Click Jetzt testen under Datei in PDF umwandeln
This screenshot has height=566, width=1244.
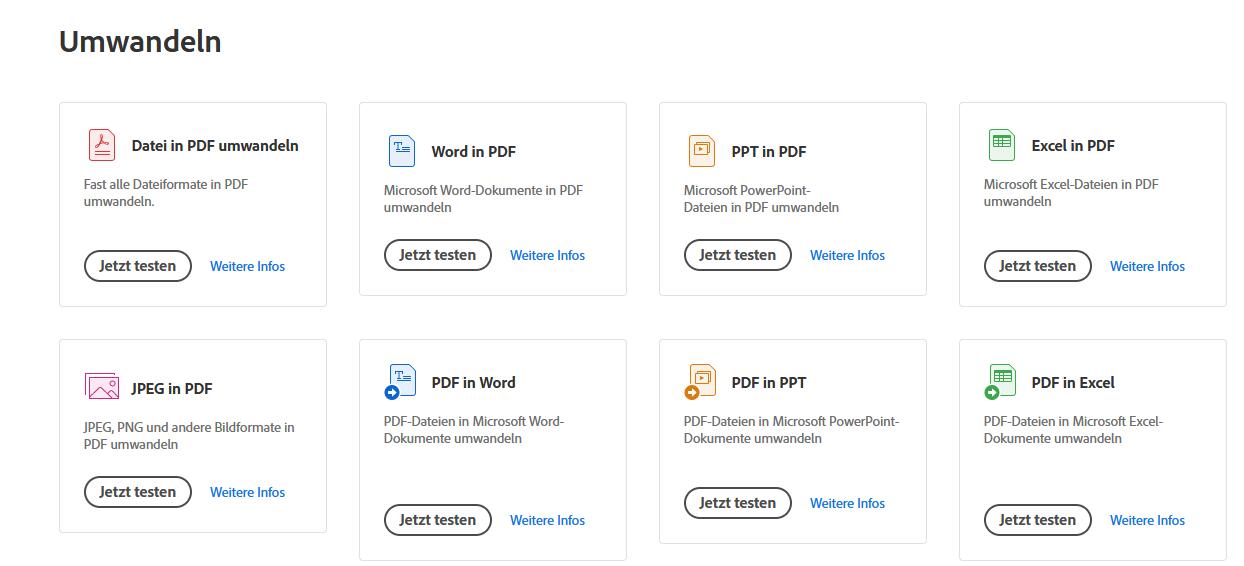[x=138, y=266]
